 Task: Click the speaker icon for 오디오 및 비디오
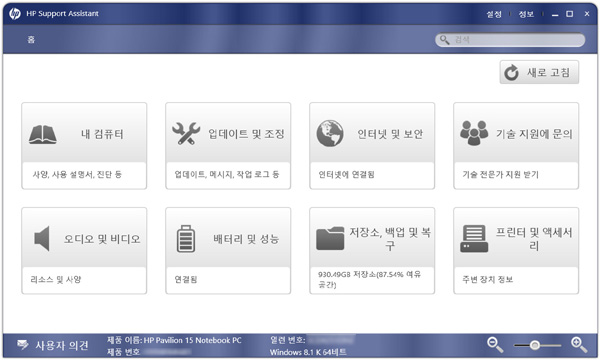coord(42,238)
